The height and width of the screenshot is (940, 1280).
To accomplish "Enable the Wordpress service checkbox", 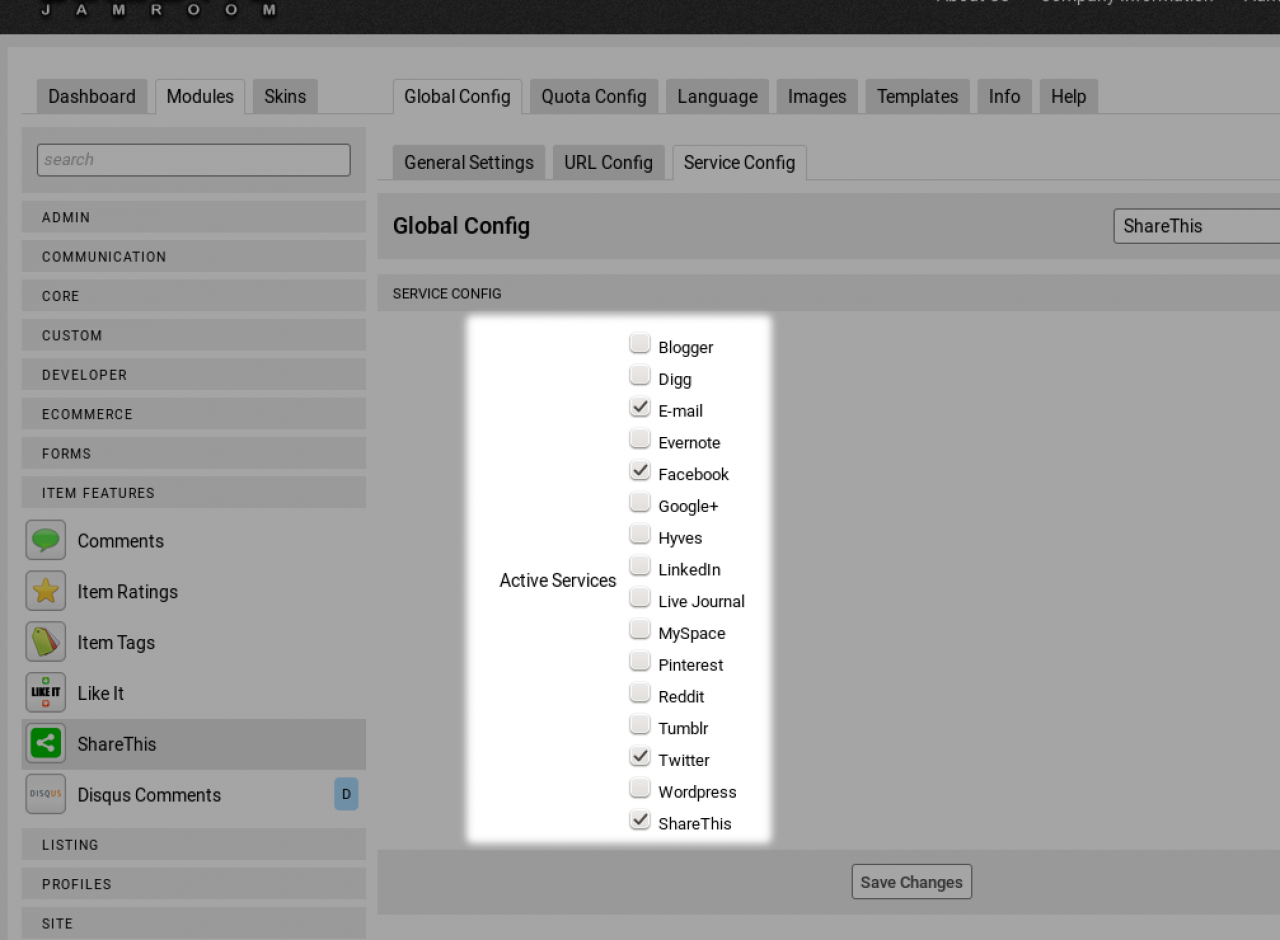I will coord(640,789).
